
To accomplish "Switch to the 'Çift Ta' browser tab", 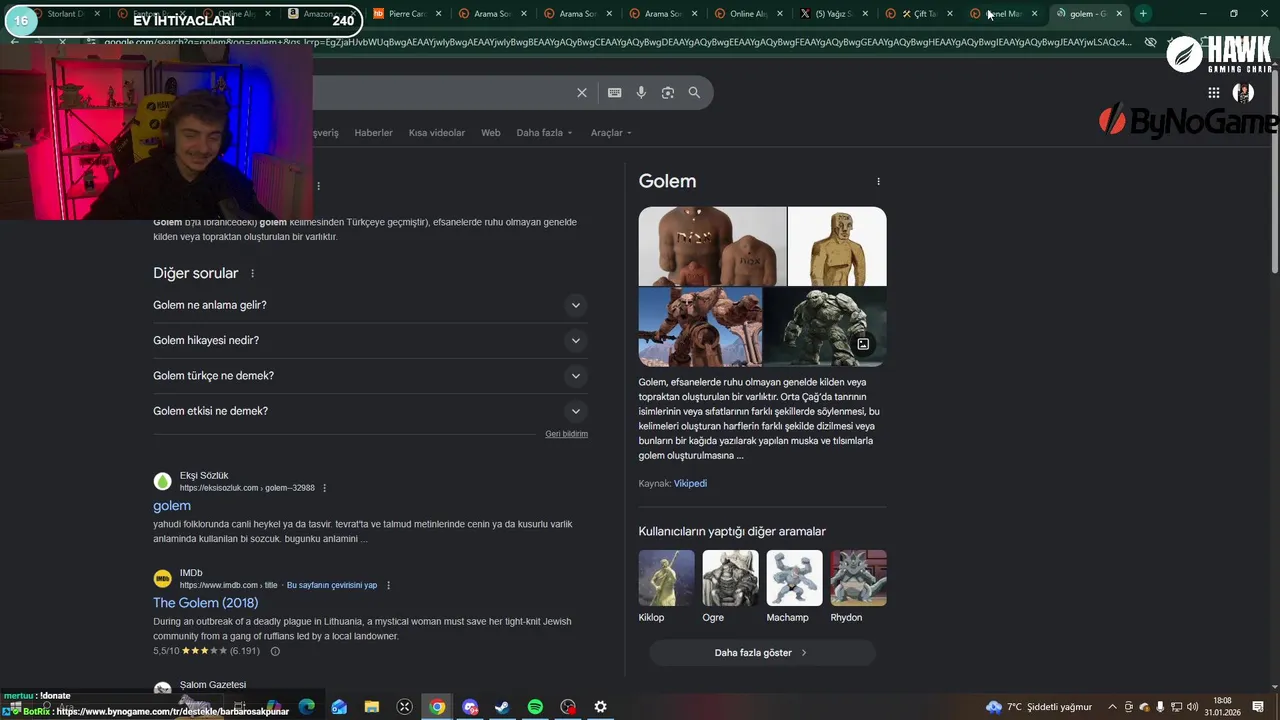I will (x=918, y=14).
